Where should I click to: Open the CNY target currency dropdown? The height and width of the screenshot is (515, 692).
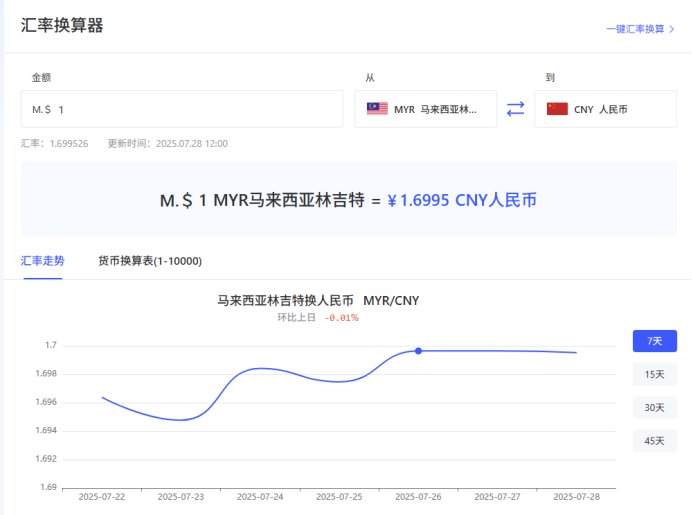[x=605, y=109]
